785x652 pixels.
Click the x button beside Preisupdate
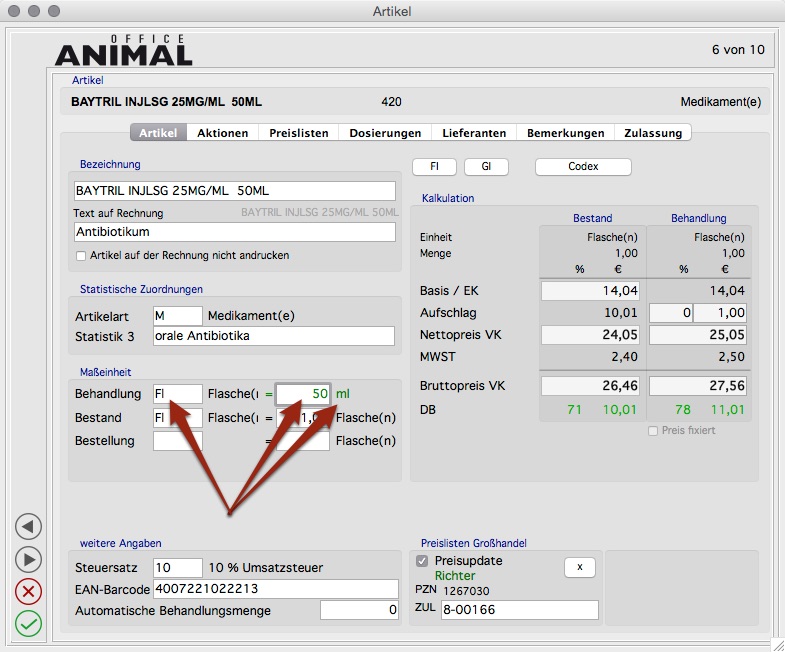(x=580, y=567)
